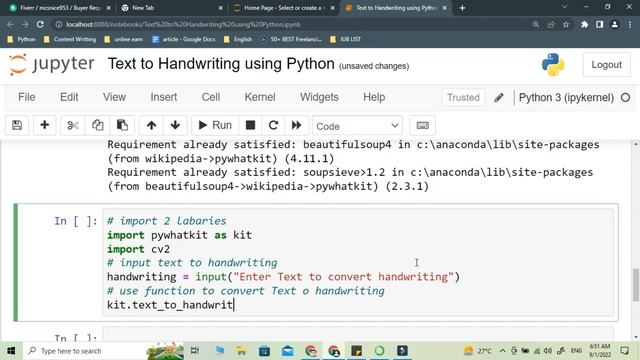
Task: Open the command palette keyboard icon
Action: (x=422, y=125)
